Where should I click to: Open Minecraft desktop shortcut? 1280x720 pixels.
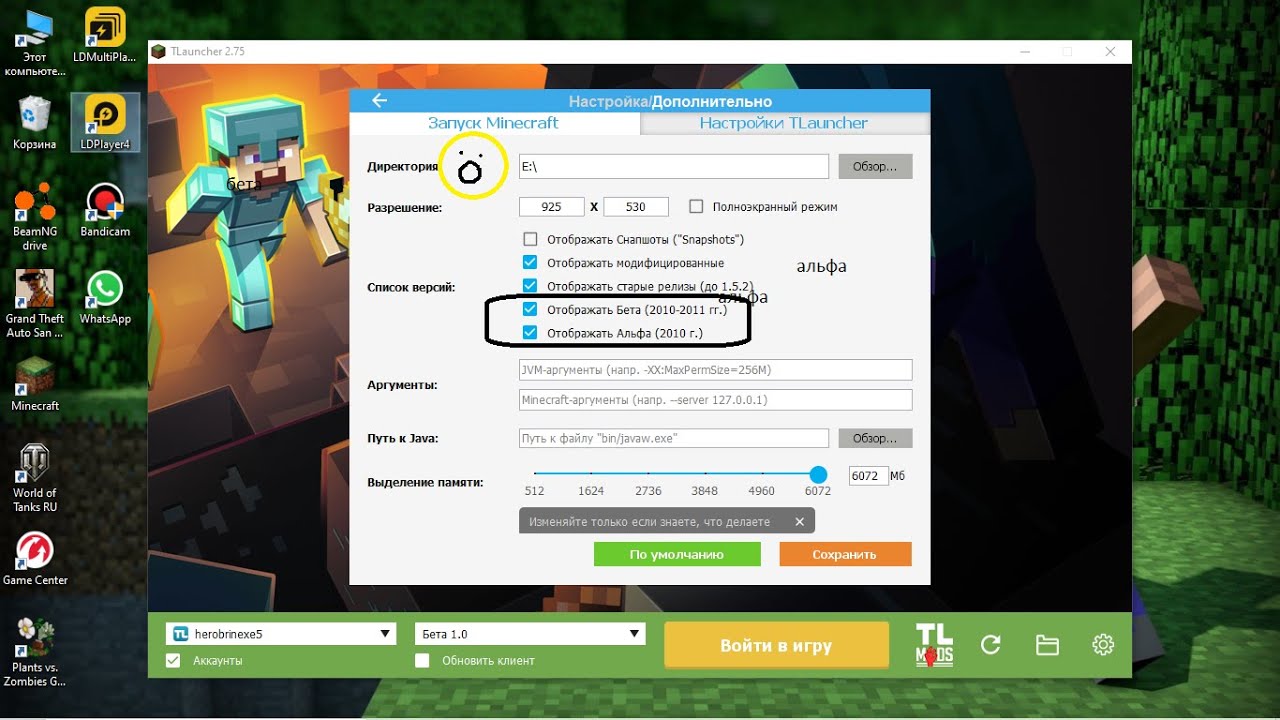(x=35, y=385)
